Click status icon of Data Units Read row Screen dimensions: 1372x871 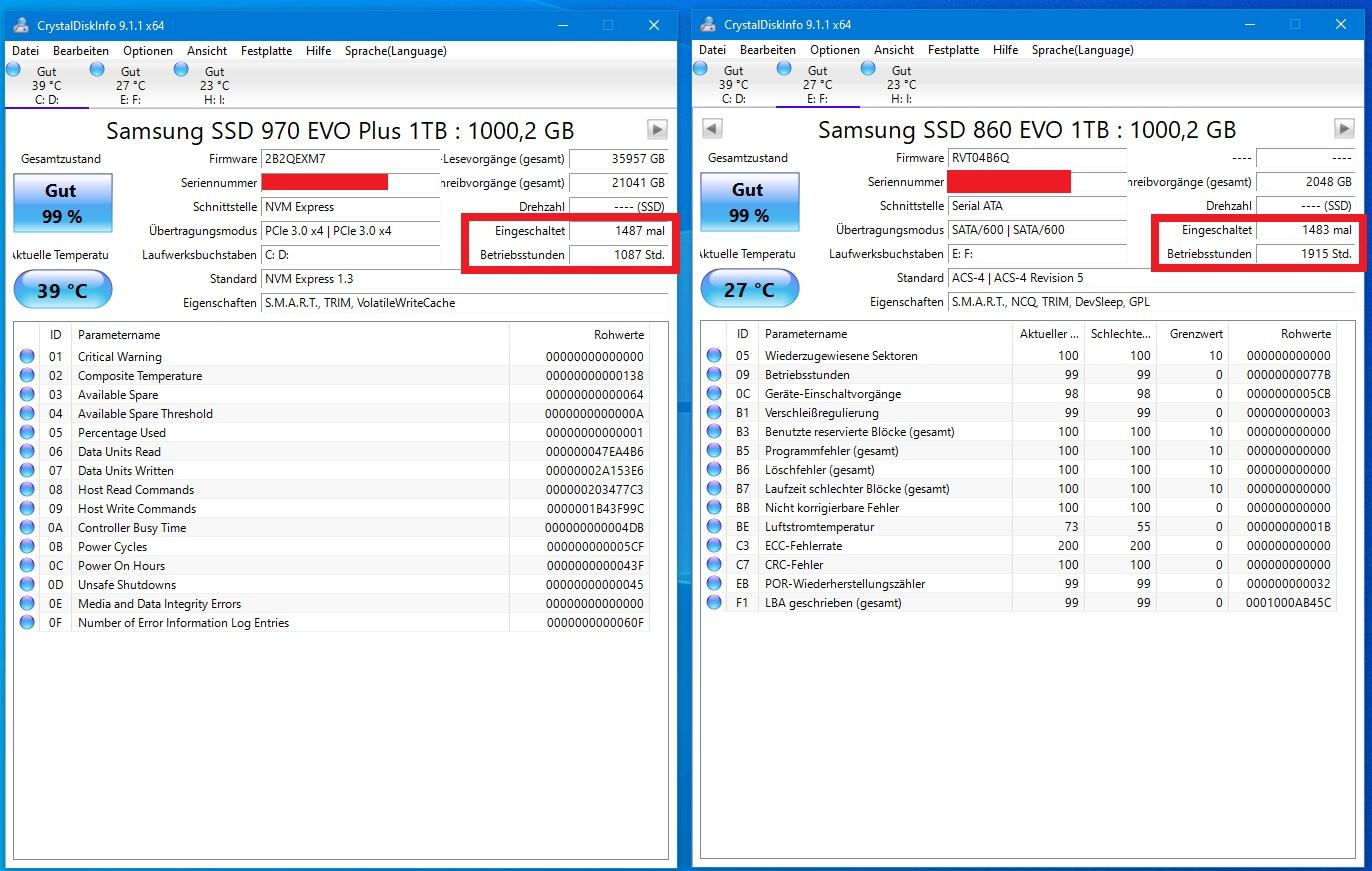[27, 452]
